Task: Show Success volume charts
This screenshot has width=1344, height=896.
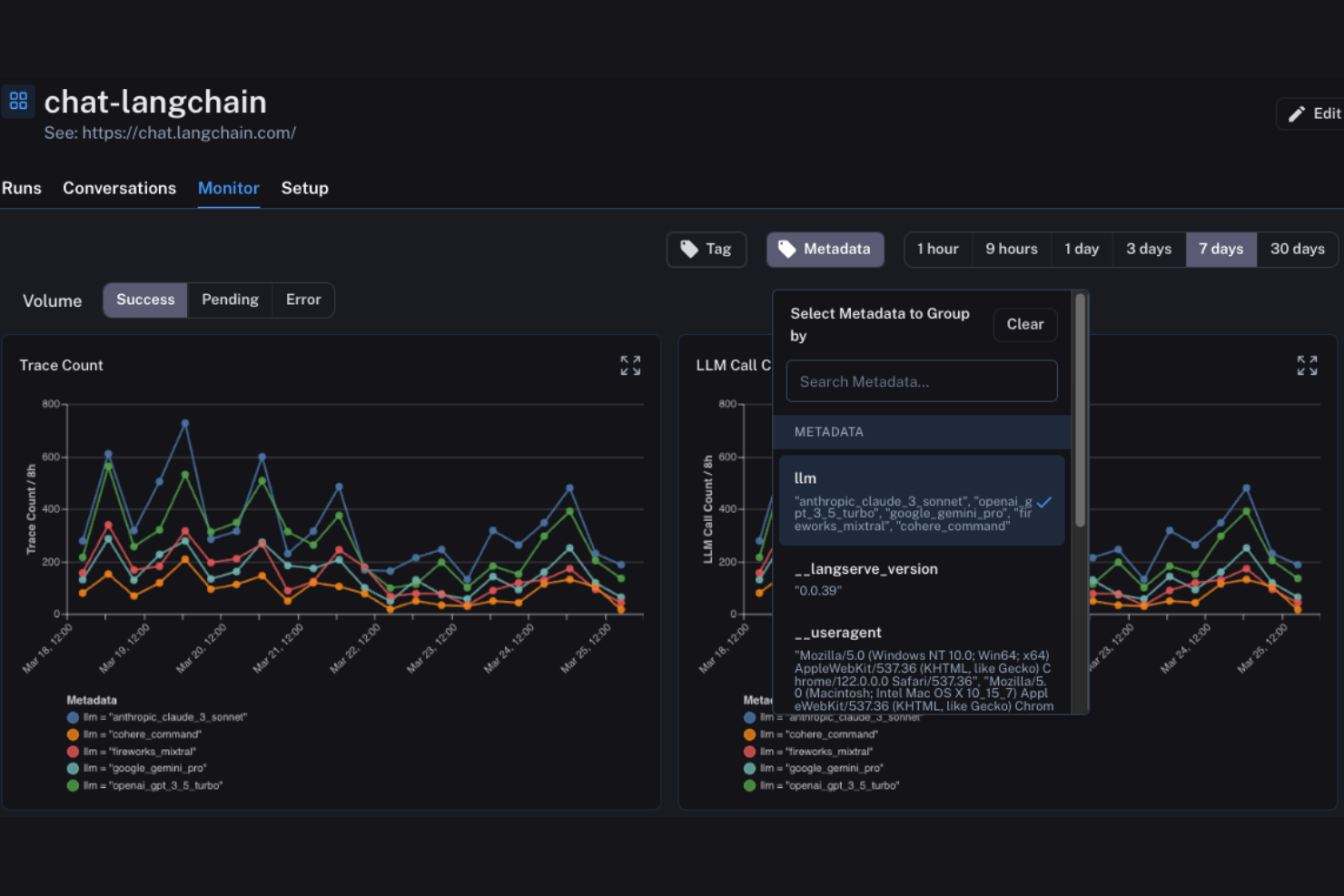Action: (x=145, y=300)
